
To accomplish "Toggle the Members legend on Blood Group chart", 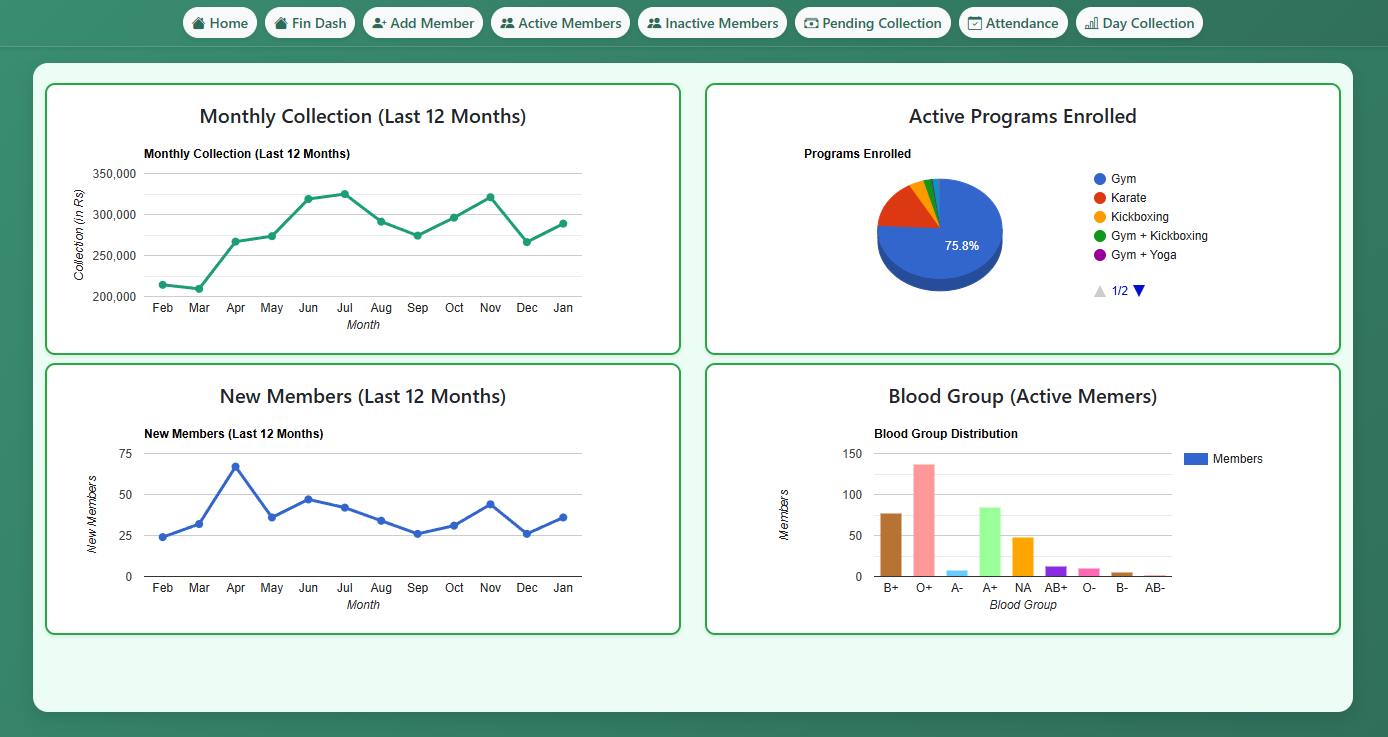I will pos(1224,458).
